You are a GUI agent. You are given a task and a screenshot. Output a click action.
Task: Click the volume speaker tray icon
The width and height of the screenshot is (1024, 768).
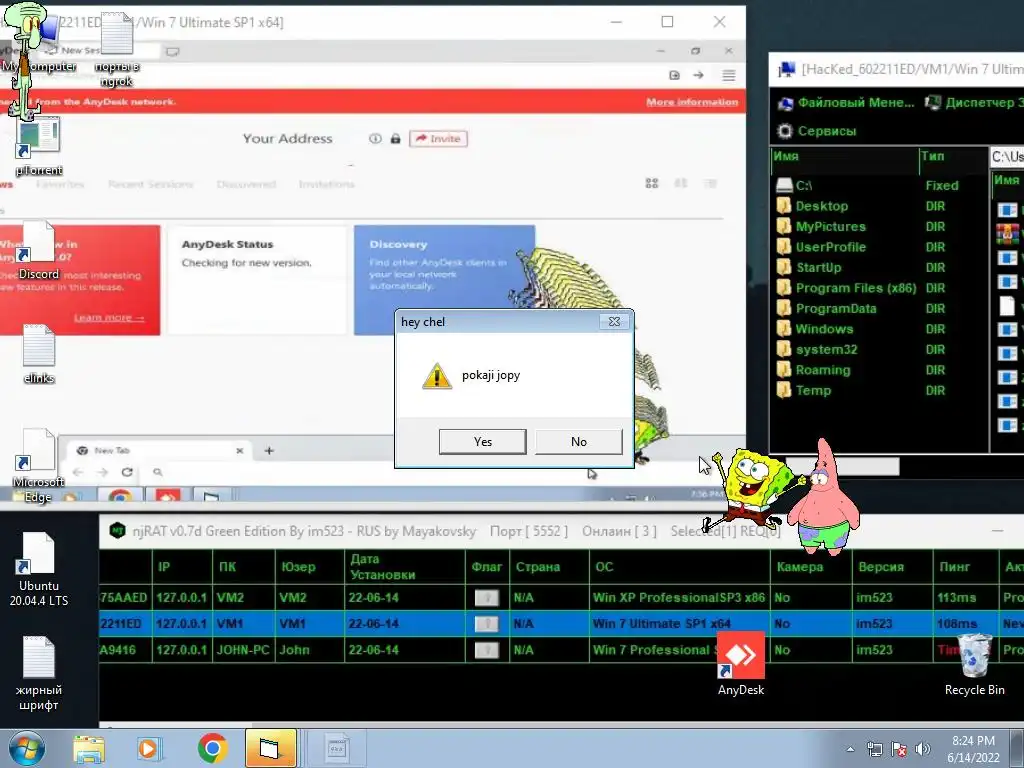pos(922,749)
